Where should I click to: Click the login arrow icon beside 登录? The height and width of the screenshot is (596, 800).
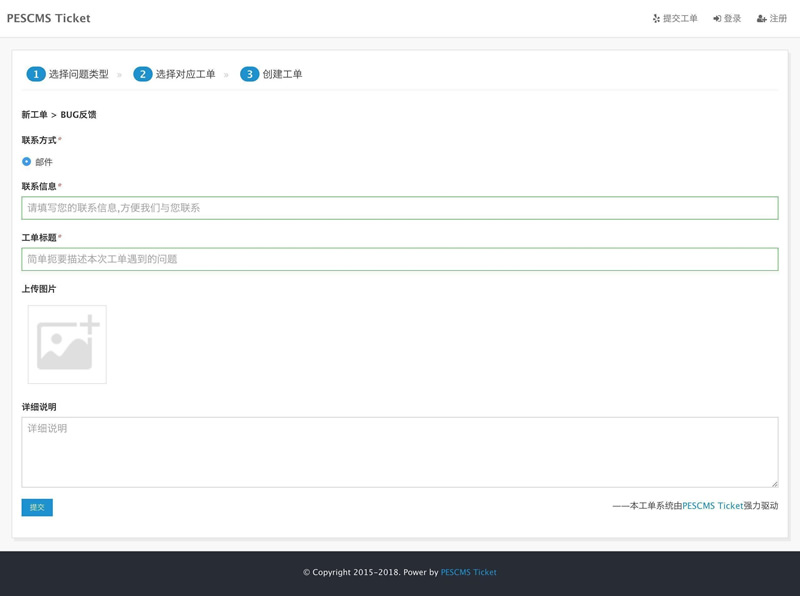(717, 18)
